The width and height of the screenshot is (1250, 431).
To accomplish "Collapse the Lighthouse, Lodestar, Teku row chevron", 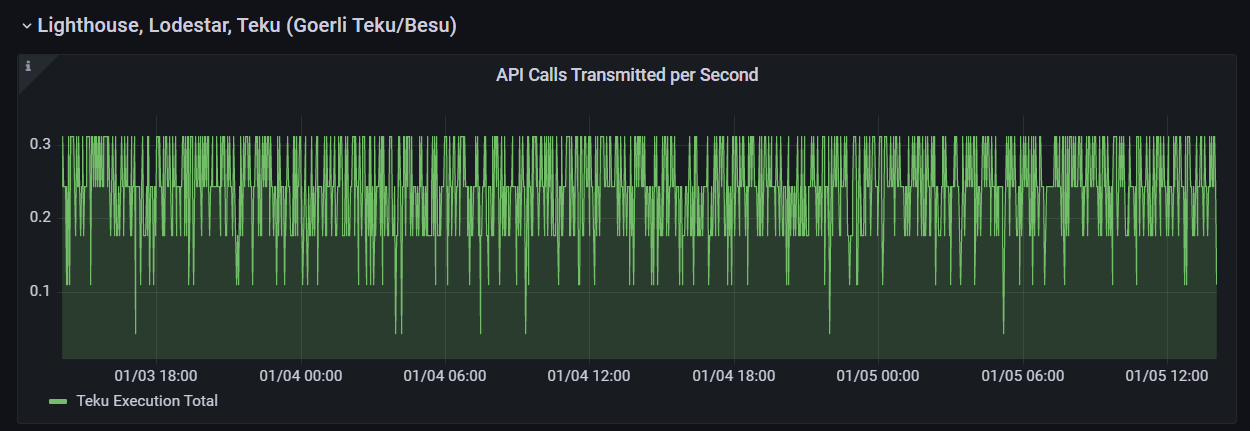I will coord(27,26).
